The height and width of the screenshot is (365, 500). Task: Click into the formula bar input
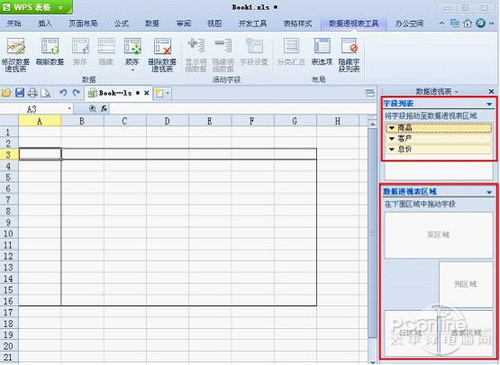click(243, 109)
